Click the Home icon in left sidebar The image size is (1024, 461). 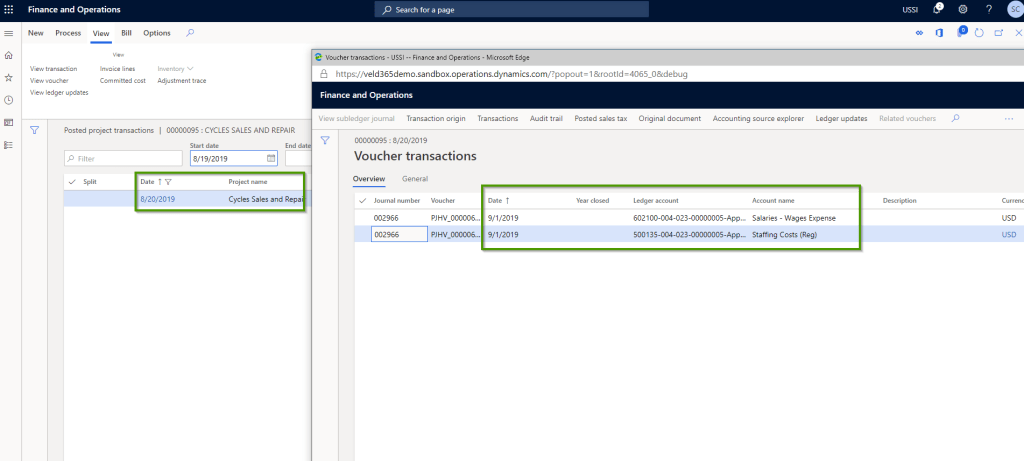[x=9, y=55]
